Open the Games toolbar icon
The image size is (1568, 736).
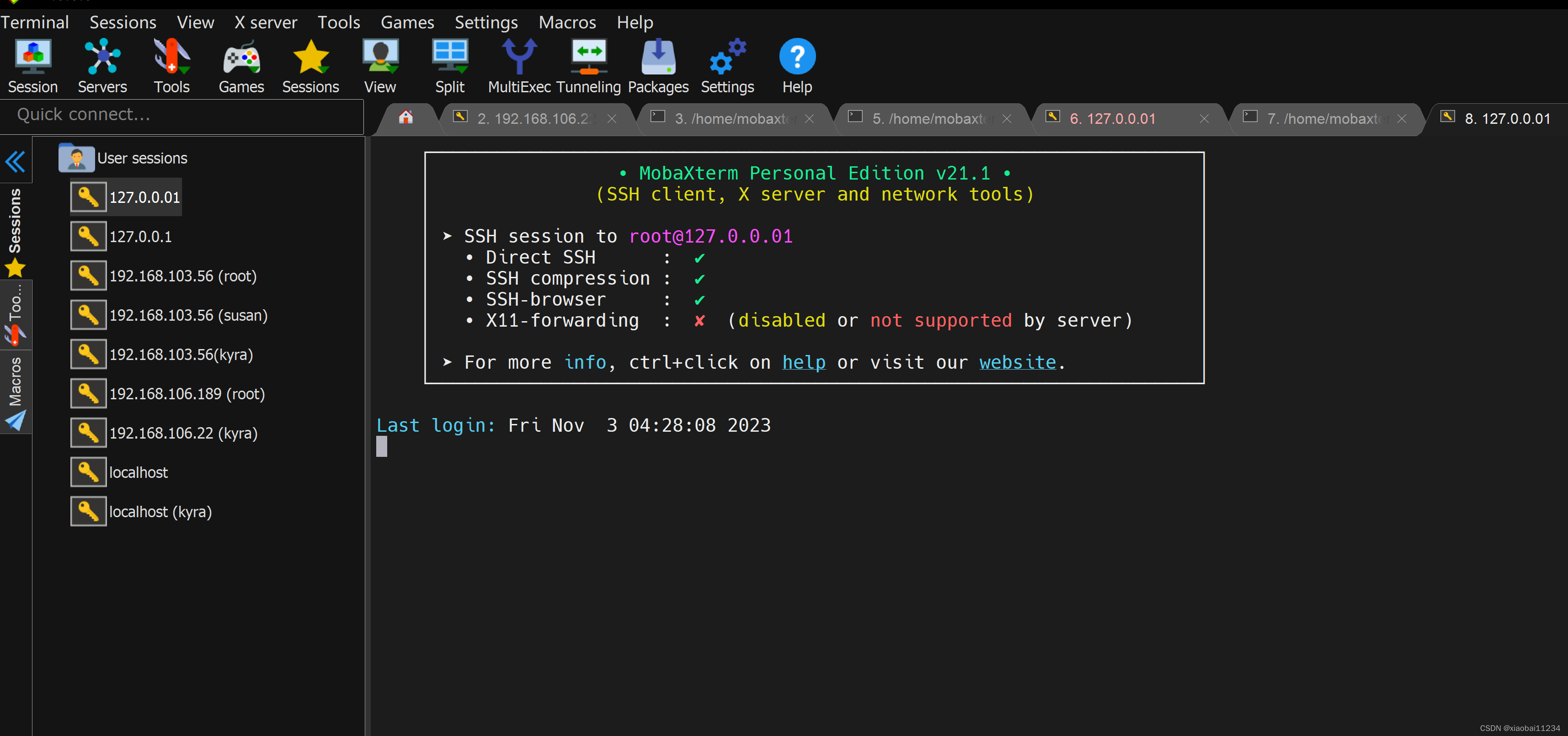pyautogui.click(x=242, y=66)
